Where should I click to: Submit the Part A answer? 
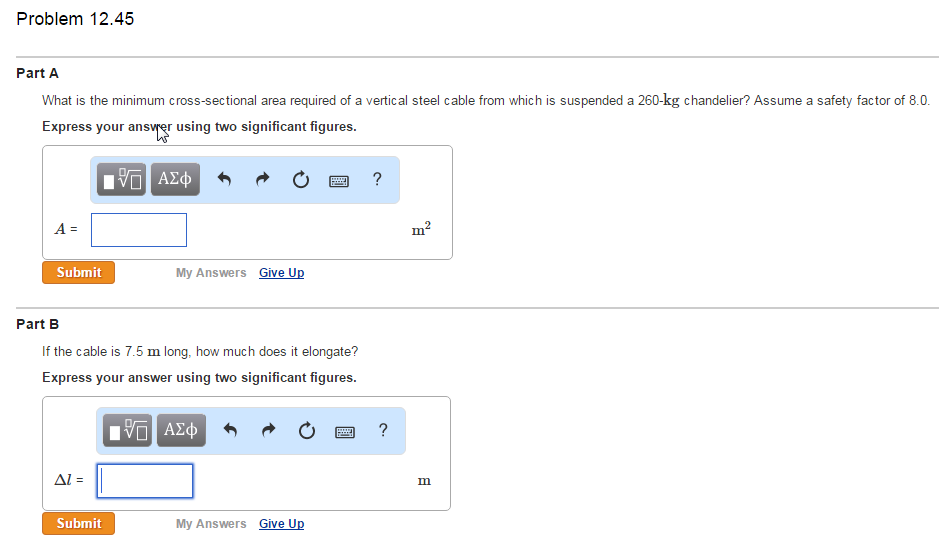coord(78,273)
